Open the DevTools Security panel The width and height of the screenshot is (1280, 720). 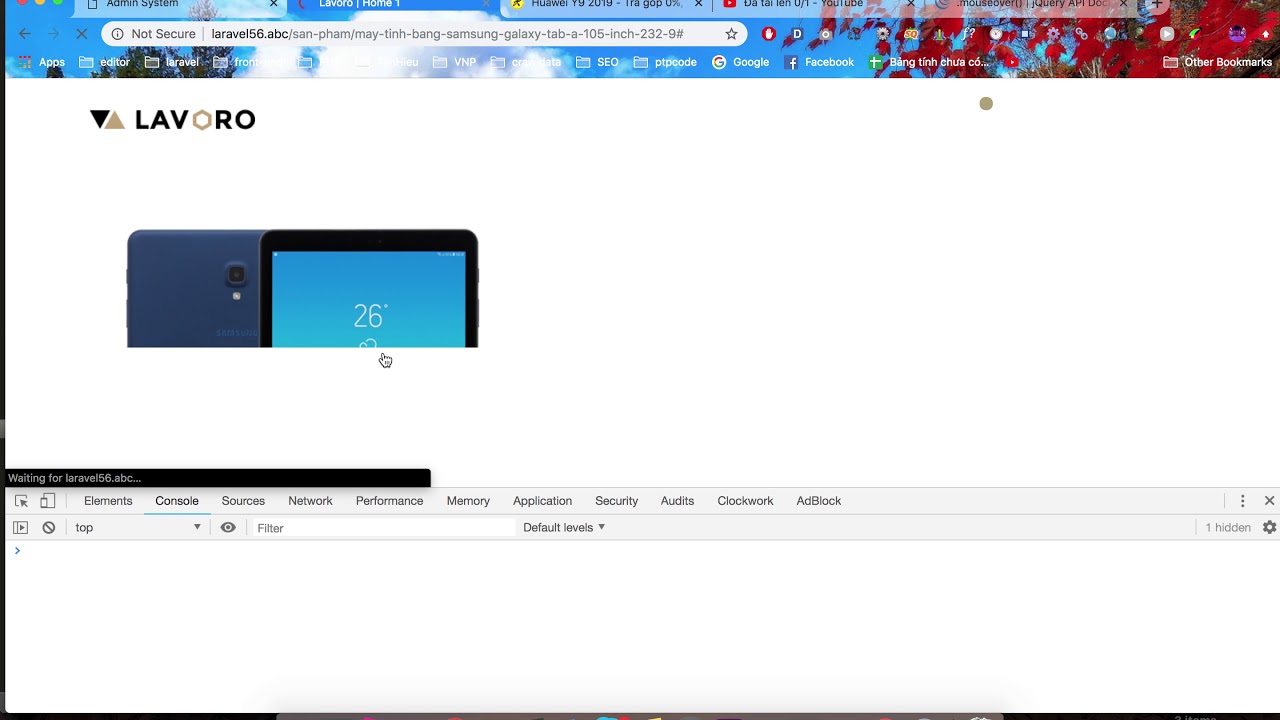pos(616,501)
